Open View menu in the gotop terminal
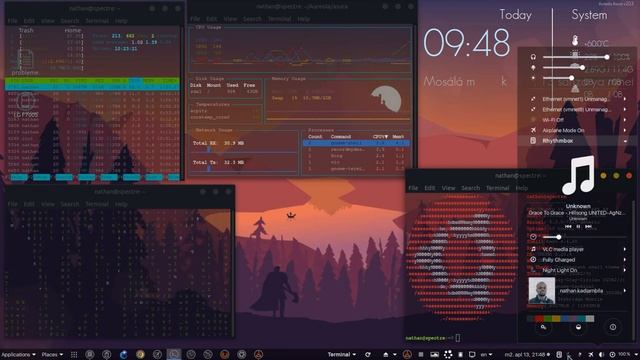Viewport: 640px width, 360px height. click(x=230, y=19)
